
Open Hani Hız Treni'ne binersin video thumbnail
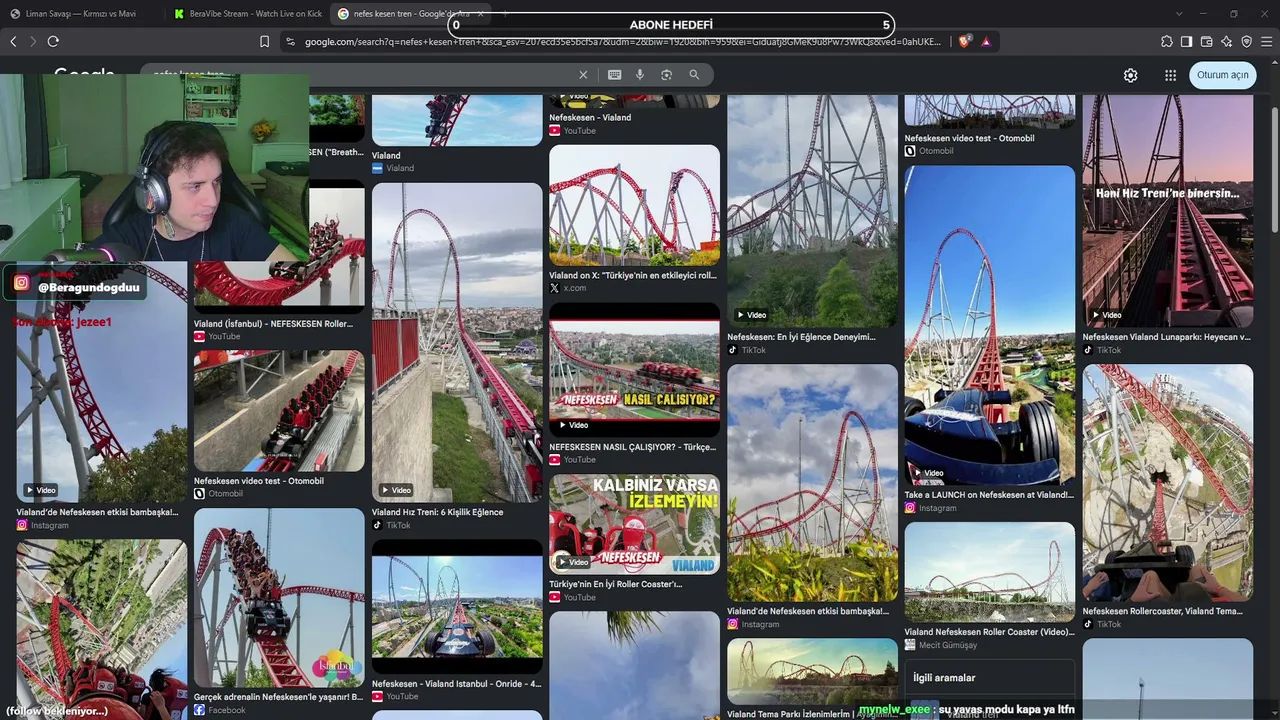point(1168,211)
